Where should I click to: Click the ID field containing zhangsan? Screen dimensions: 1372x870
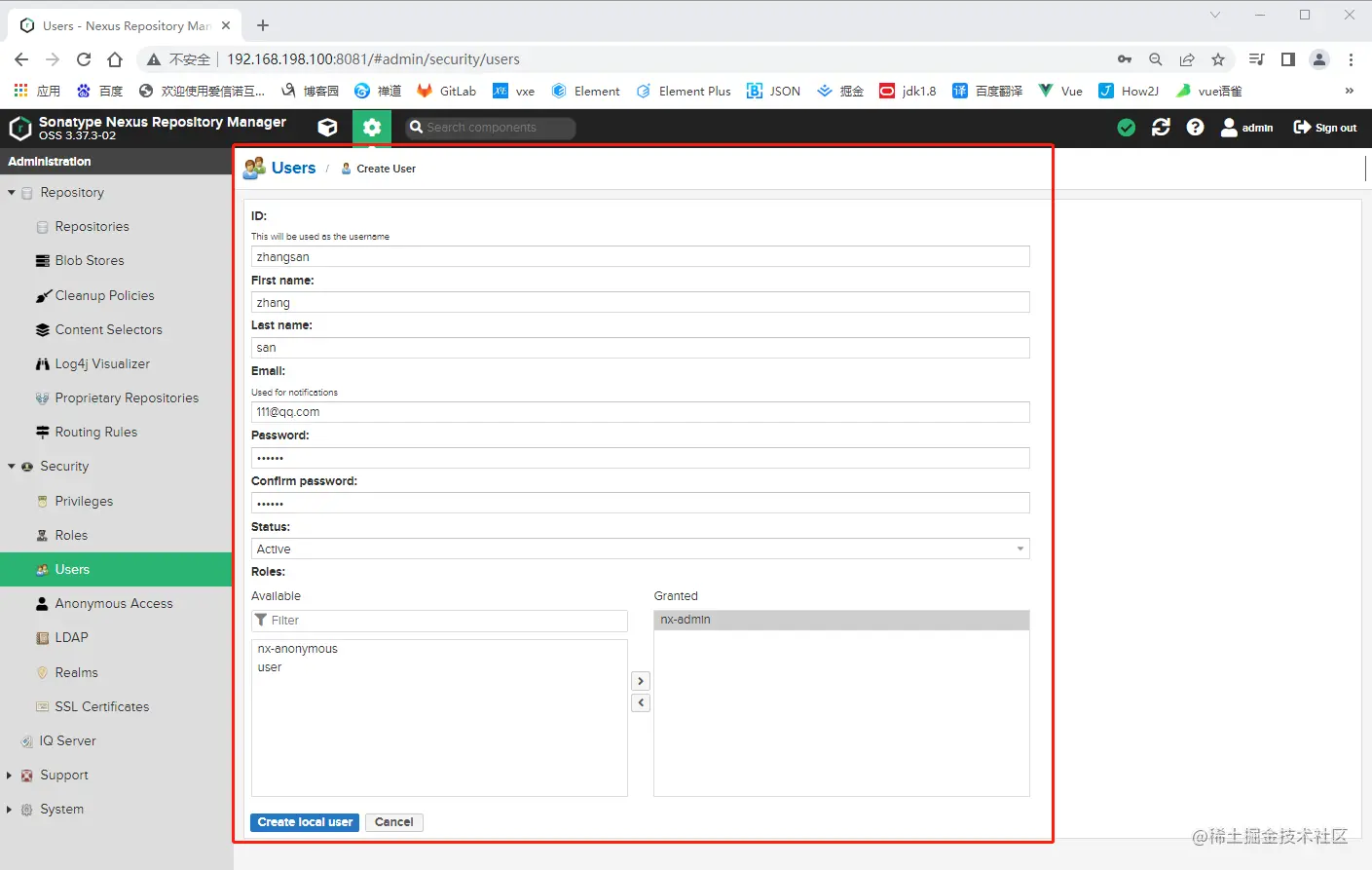(640, 257)
